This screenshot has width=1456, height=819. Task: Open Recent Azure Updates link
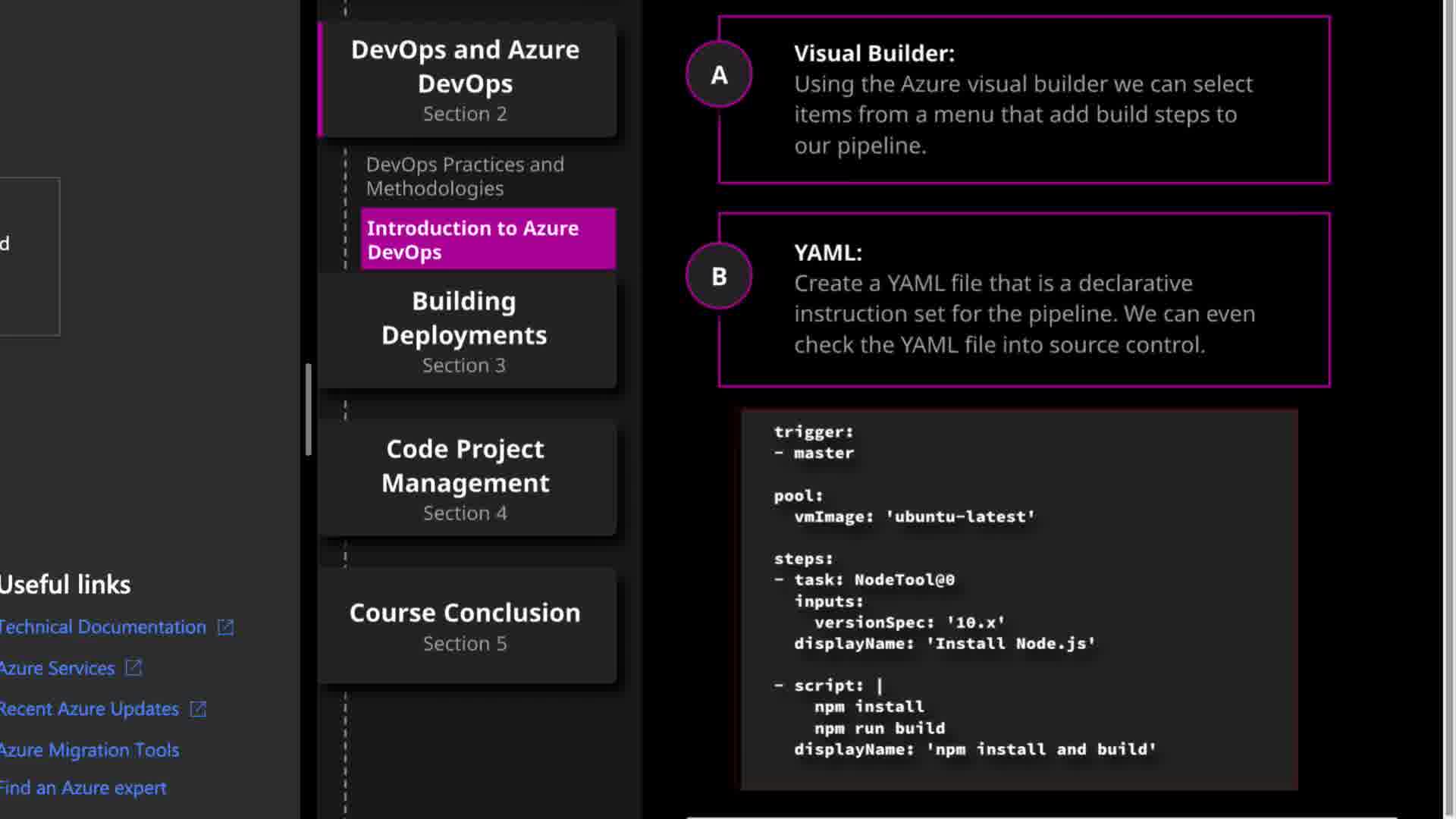tap(89, 709)
